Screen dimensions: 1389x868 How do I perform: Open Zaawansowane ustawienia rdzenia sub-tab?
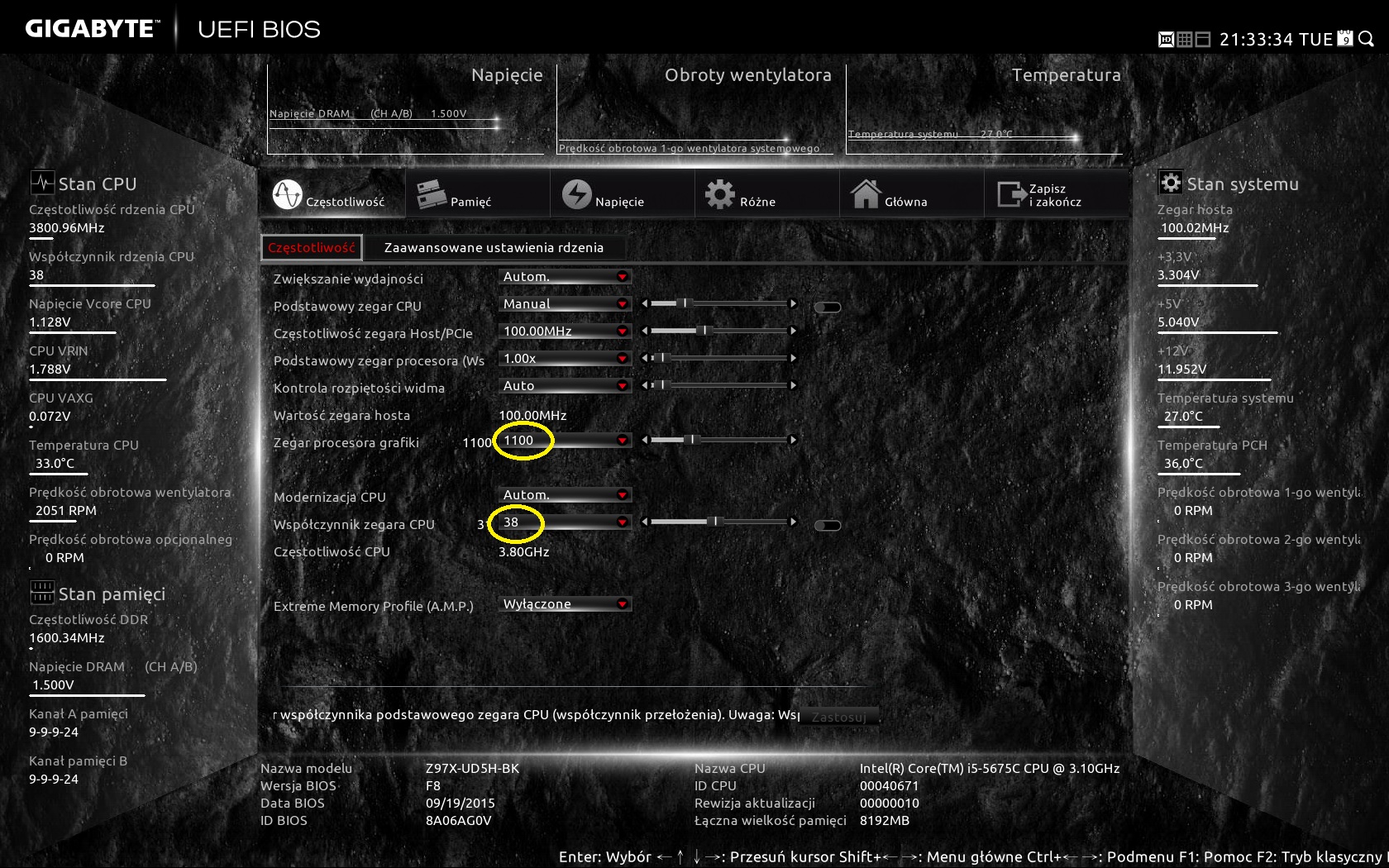[x=494, y=247]
